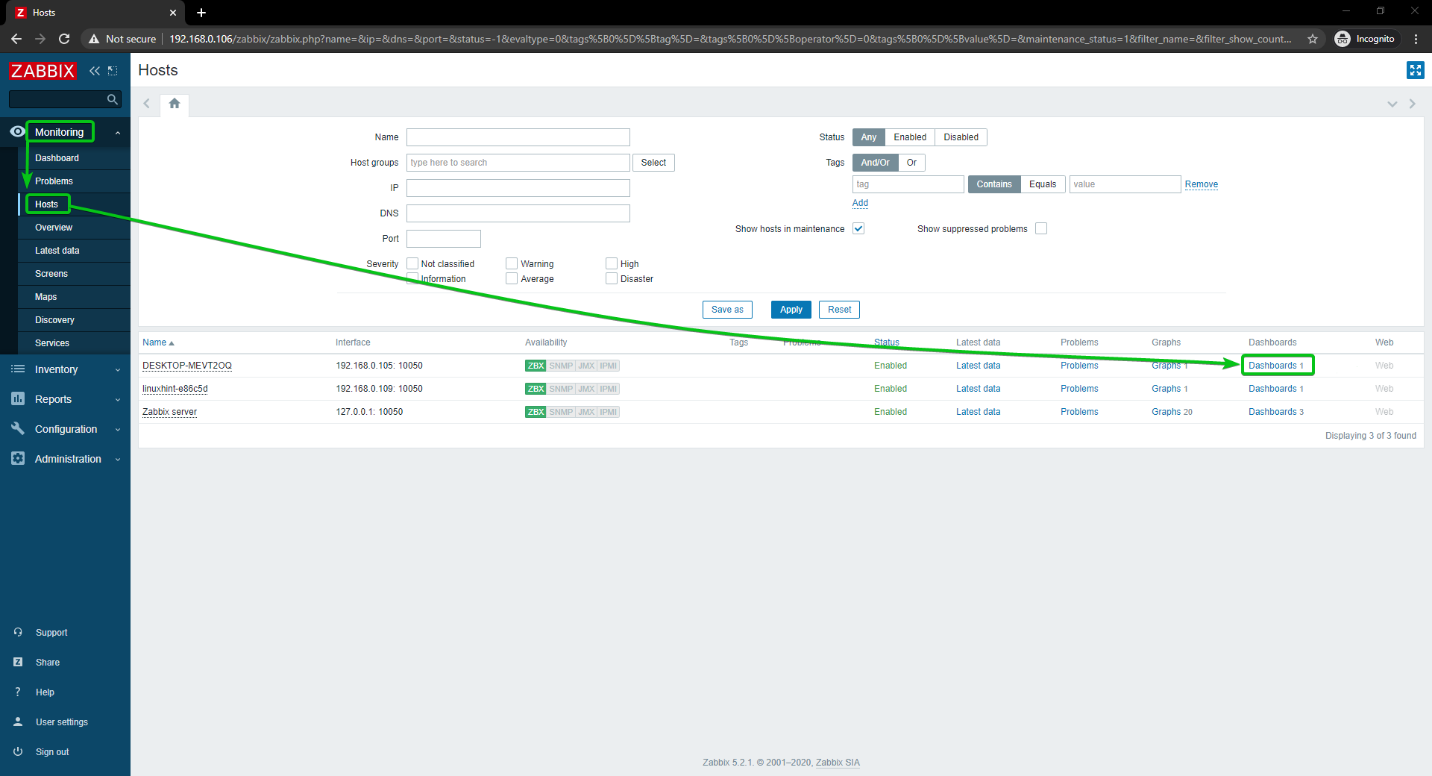Click the host Name input field

coord(518,137)
